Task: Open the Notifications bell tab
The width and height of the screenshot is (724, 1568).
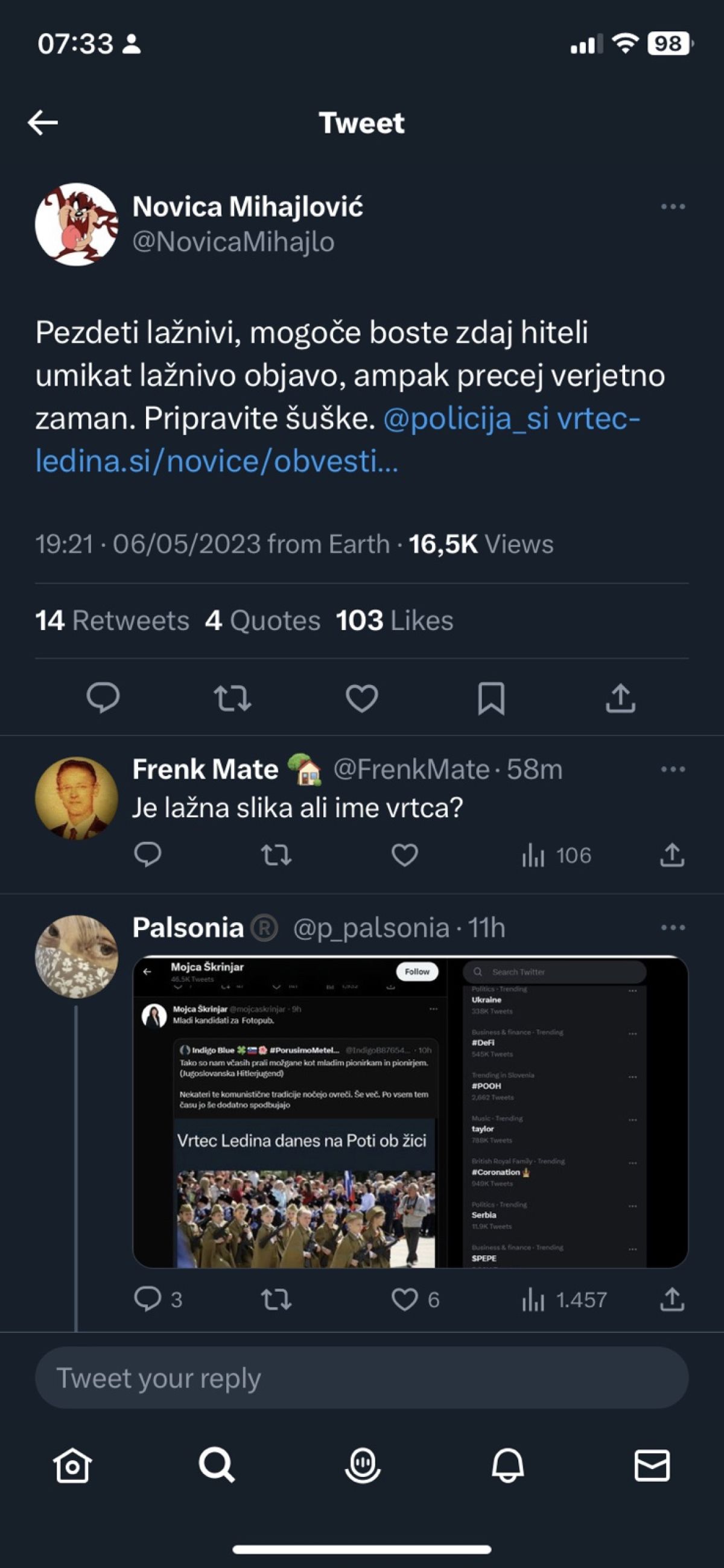Action: click(507, 1465)
